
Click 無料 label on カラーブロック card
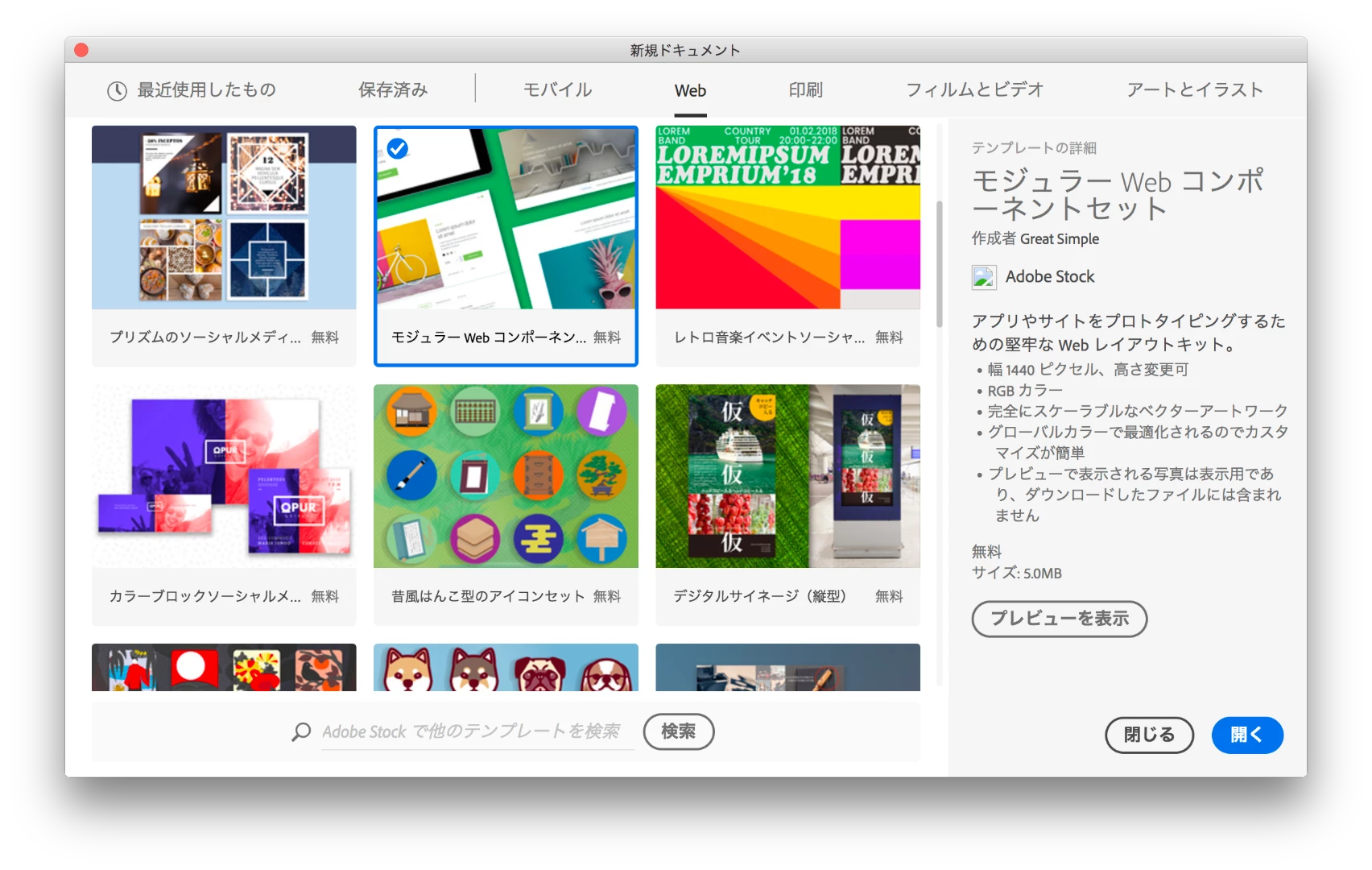coord(325,596)
